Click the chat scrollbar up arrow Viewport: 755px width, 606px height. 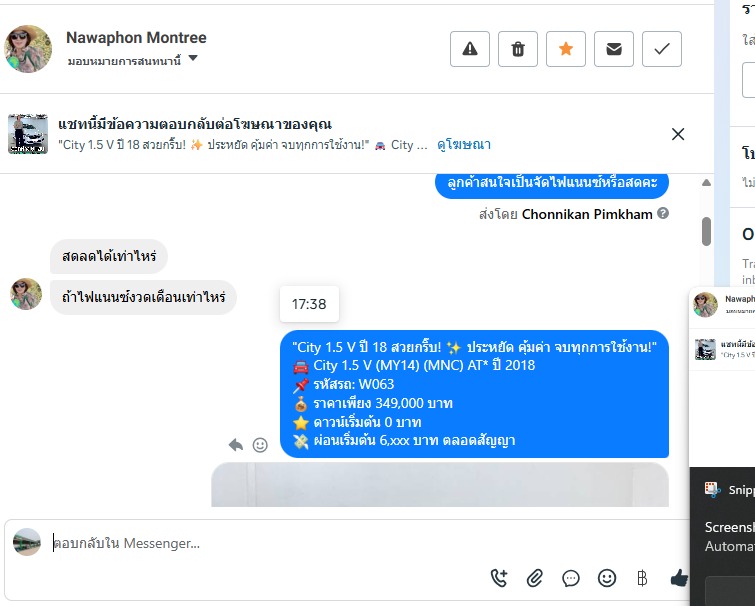click(706, 182)
